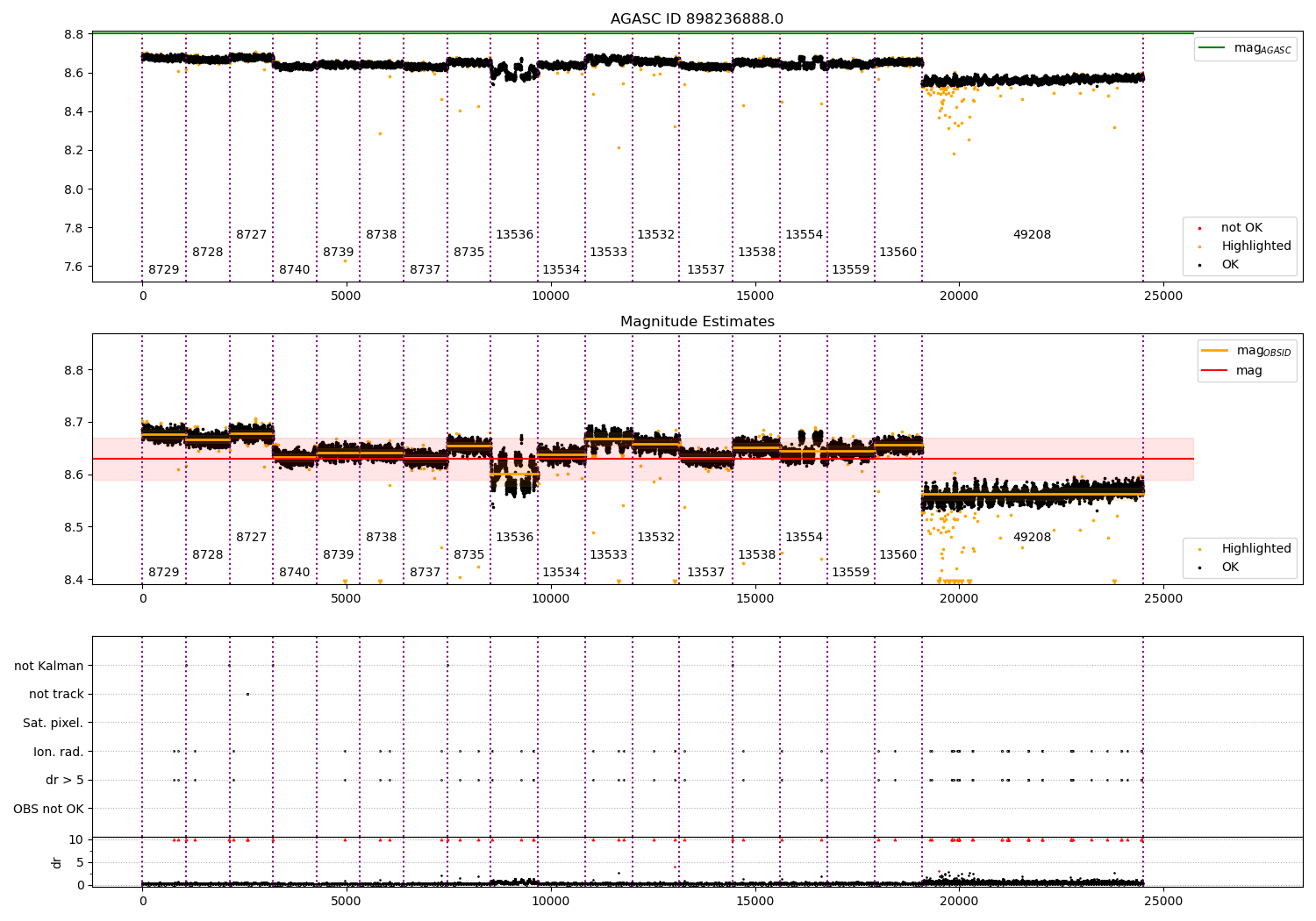The width and height of the screenshot is (1316, 921).
Task: Click obsid label 13532 in the top plot
Action: tap(656, 235)
